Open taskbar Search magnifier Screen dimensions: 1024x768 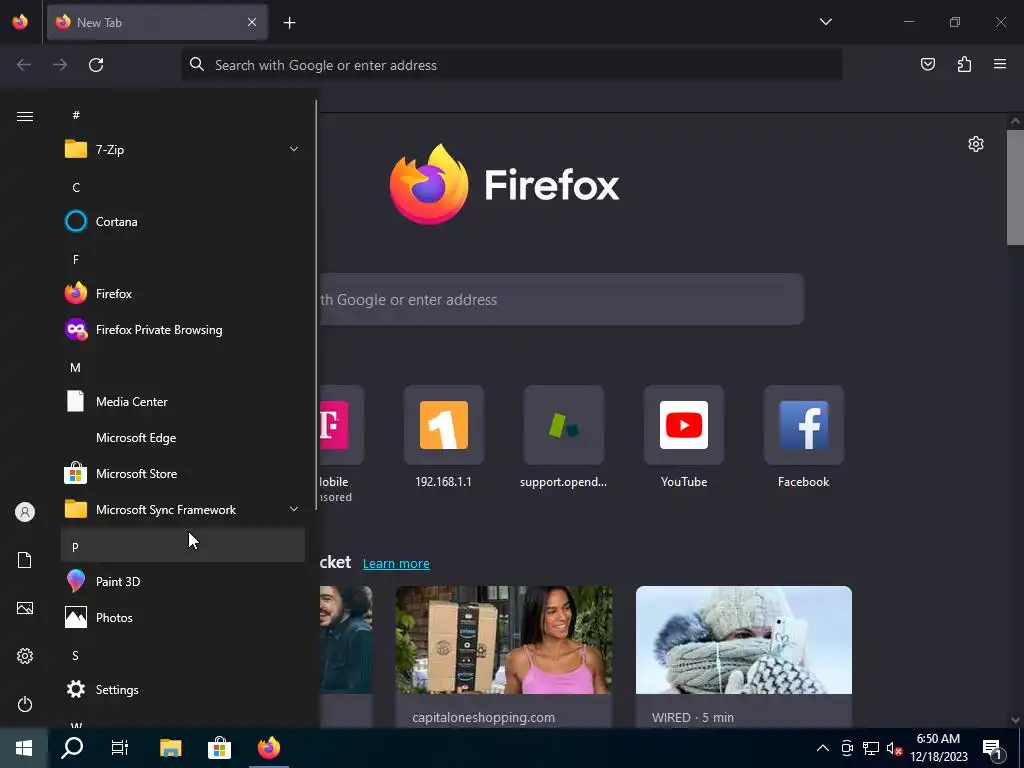pyautogui.click(x=72, y=748)
